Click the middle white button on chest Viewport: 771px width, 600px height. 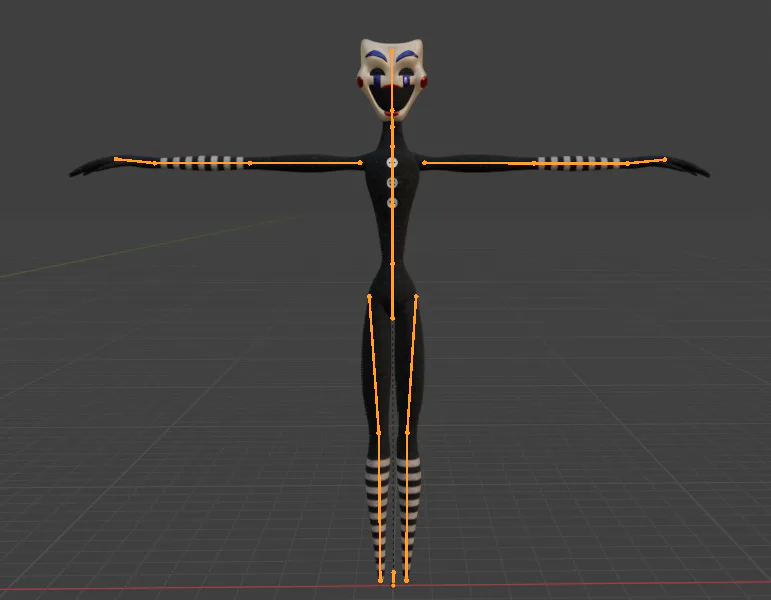392,183
